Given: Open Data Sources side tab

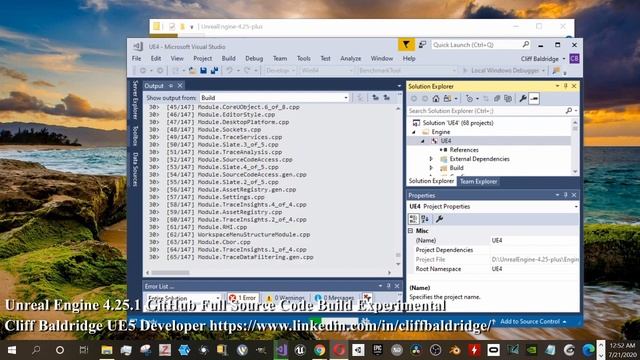Looking at the screenshot, I should (135, 169).
